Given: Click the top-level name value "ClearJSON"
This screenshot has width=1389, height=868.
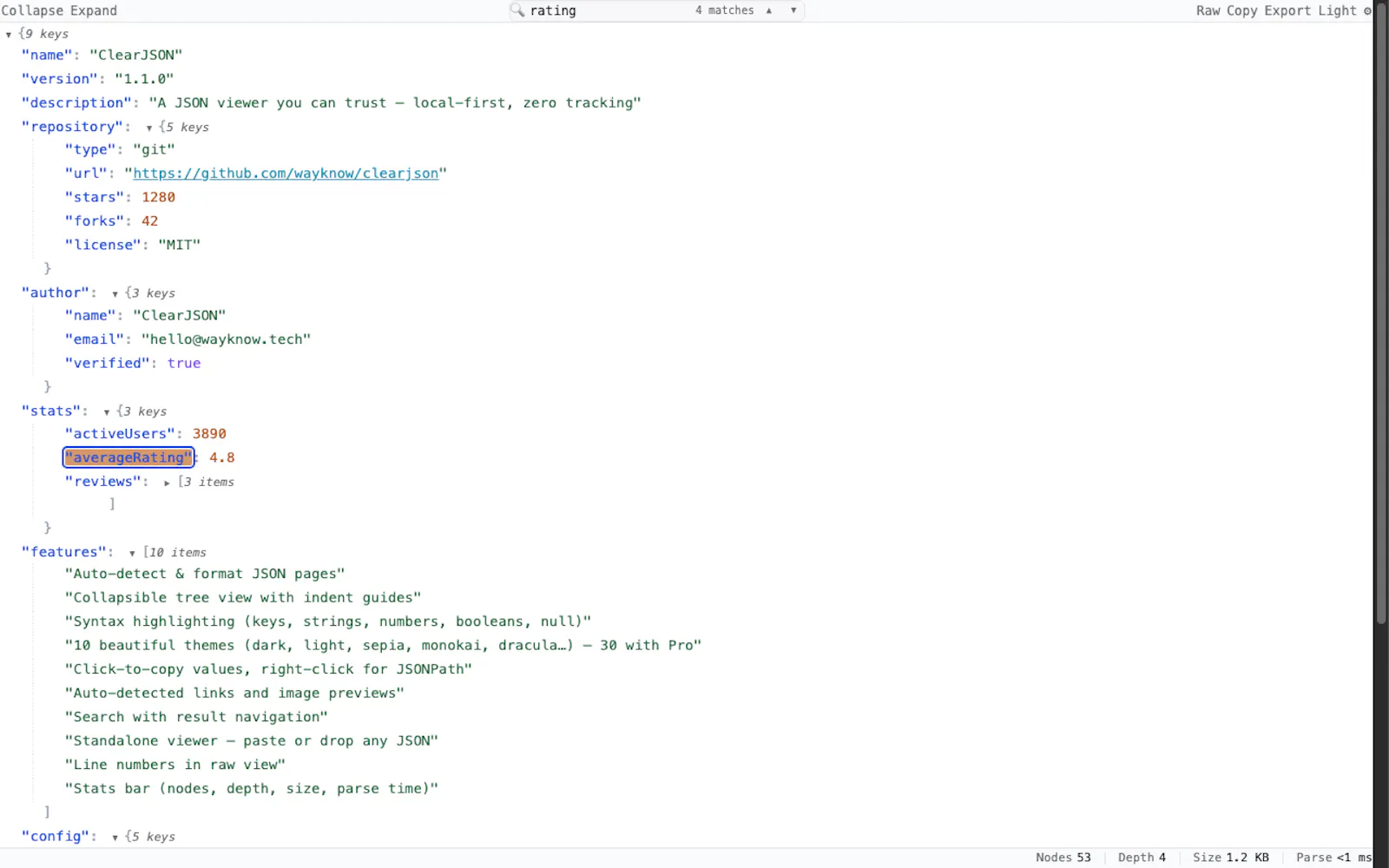Looking at the screenshot, I should pyautogui.click(x=136, y=55).
